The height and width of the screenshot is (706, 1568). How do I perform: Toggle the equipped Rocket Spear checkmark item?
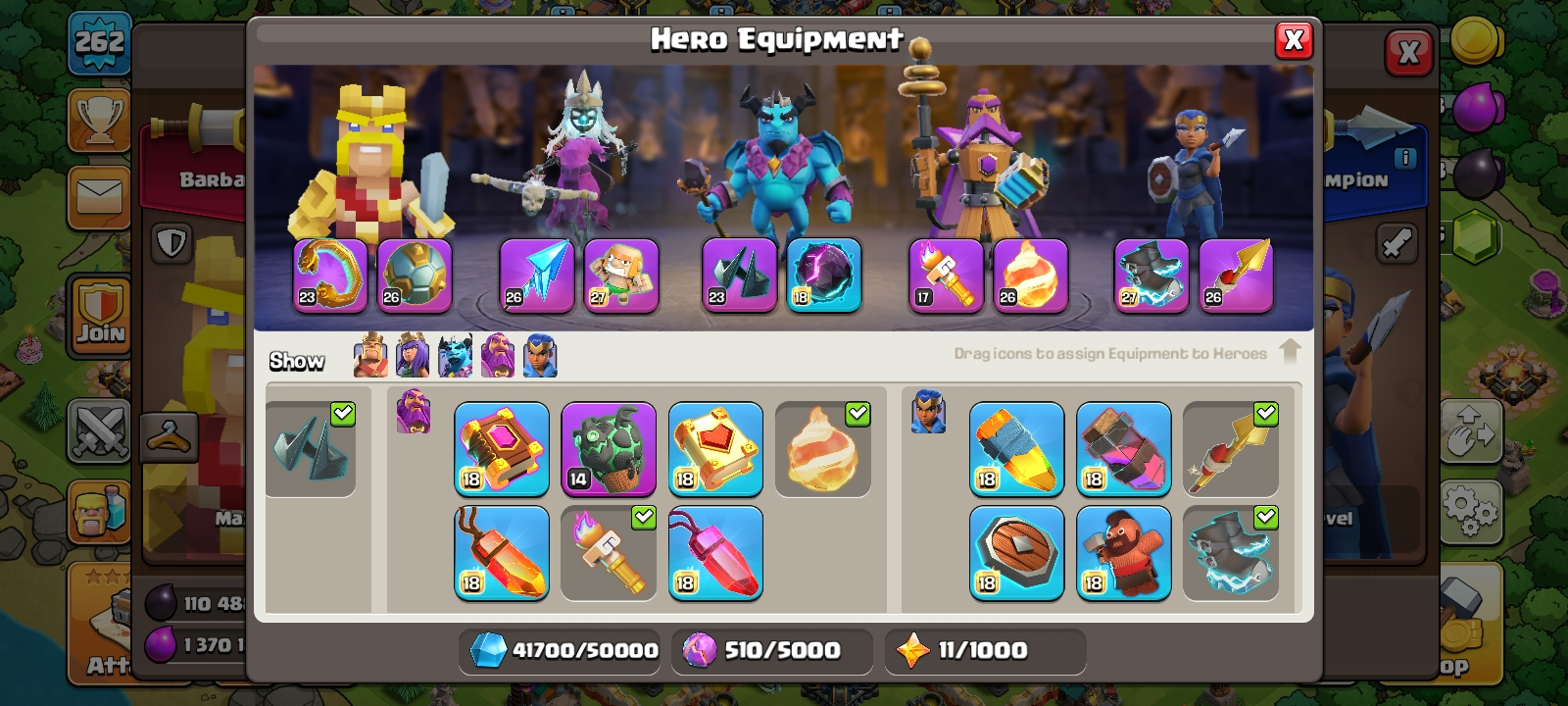click(1231, 448)
